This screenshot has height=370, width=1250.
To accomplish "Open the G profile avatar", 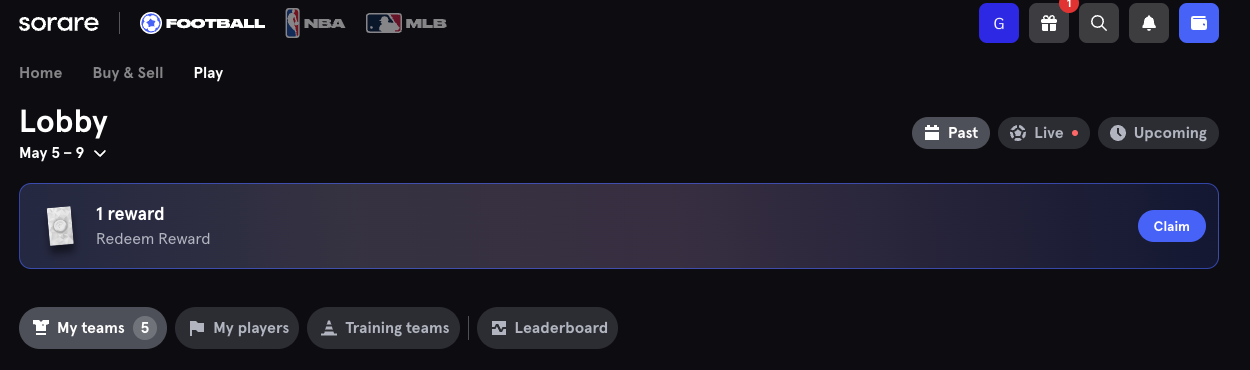I will (999, 23).
